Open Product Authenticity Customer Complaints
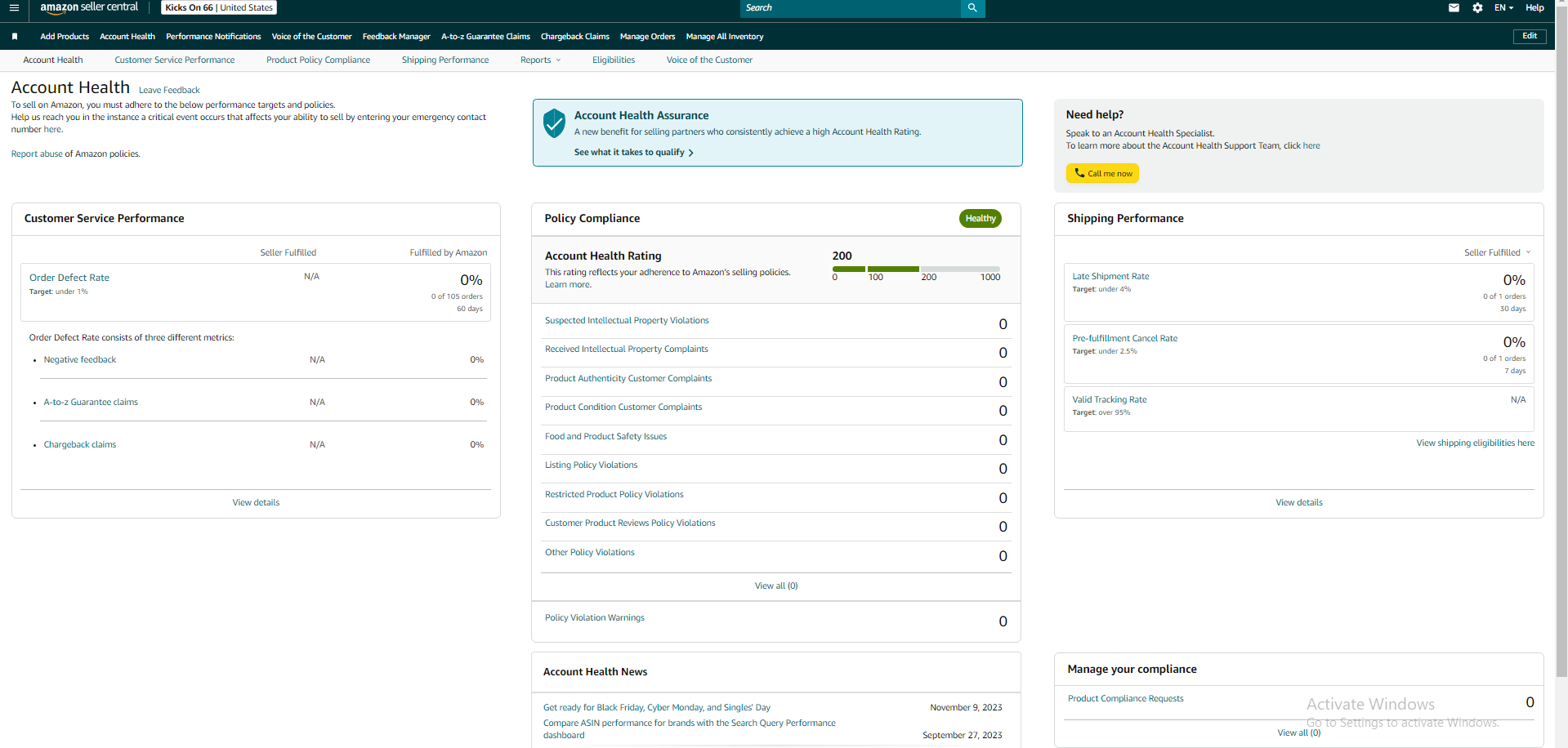 628,379
